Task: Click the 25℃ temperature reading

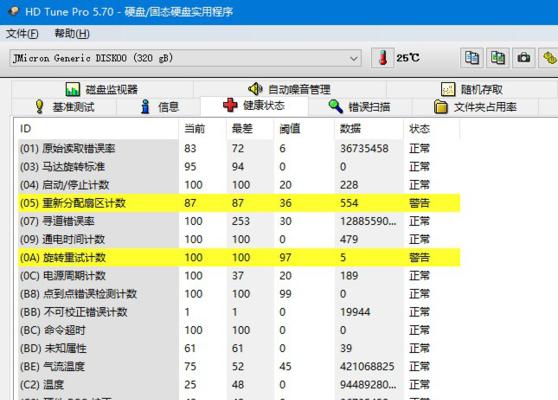Action: pos(408,58)
